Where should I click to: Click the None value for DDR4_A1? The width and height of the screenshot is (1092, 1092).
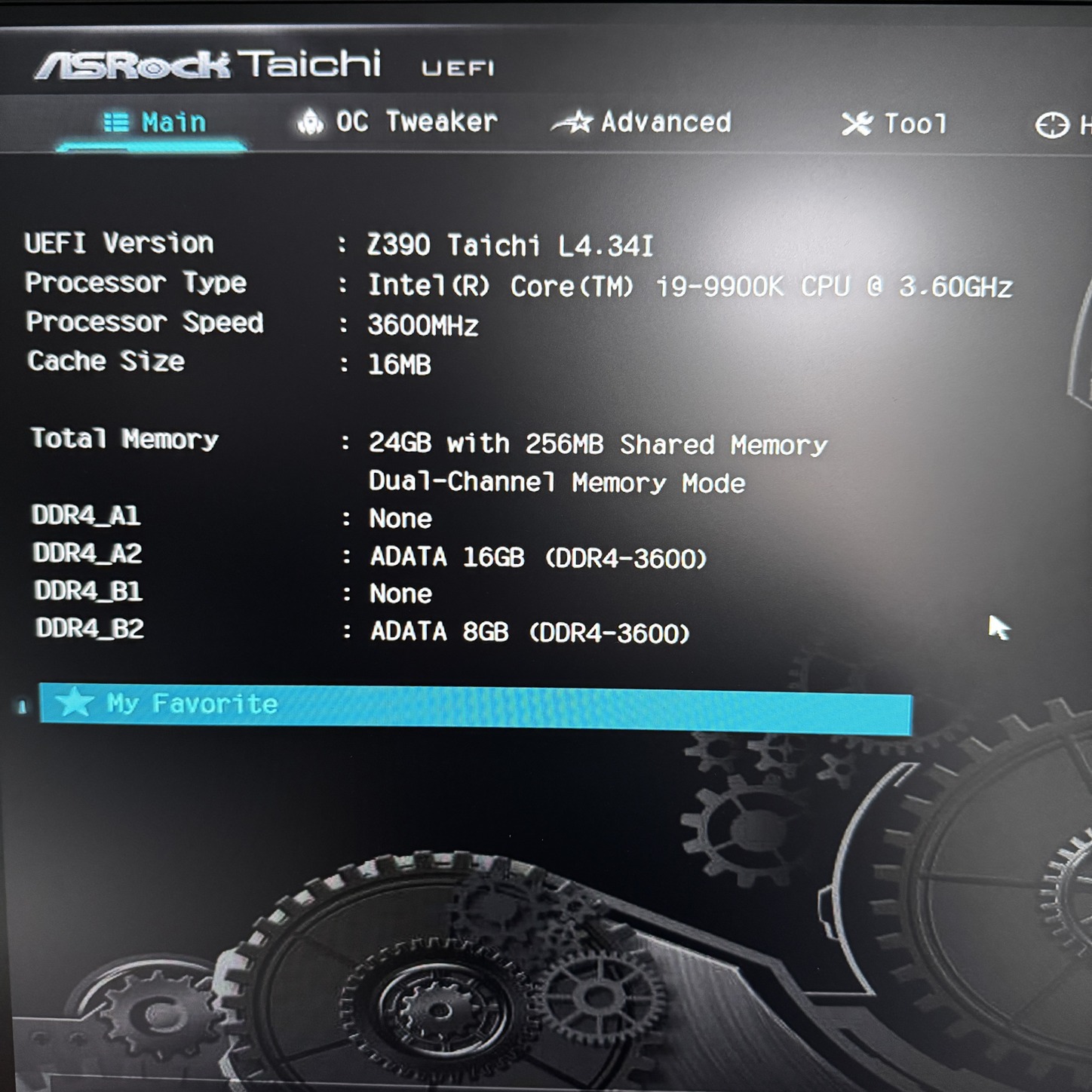pyautogui.click(x=400, y=519)
